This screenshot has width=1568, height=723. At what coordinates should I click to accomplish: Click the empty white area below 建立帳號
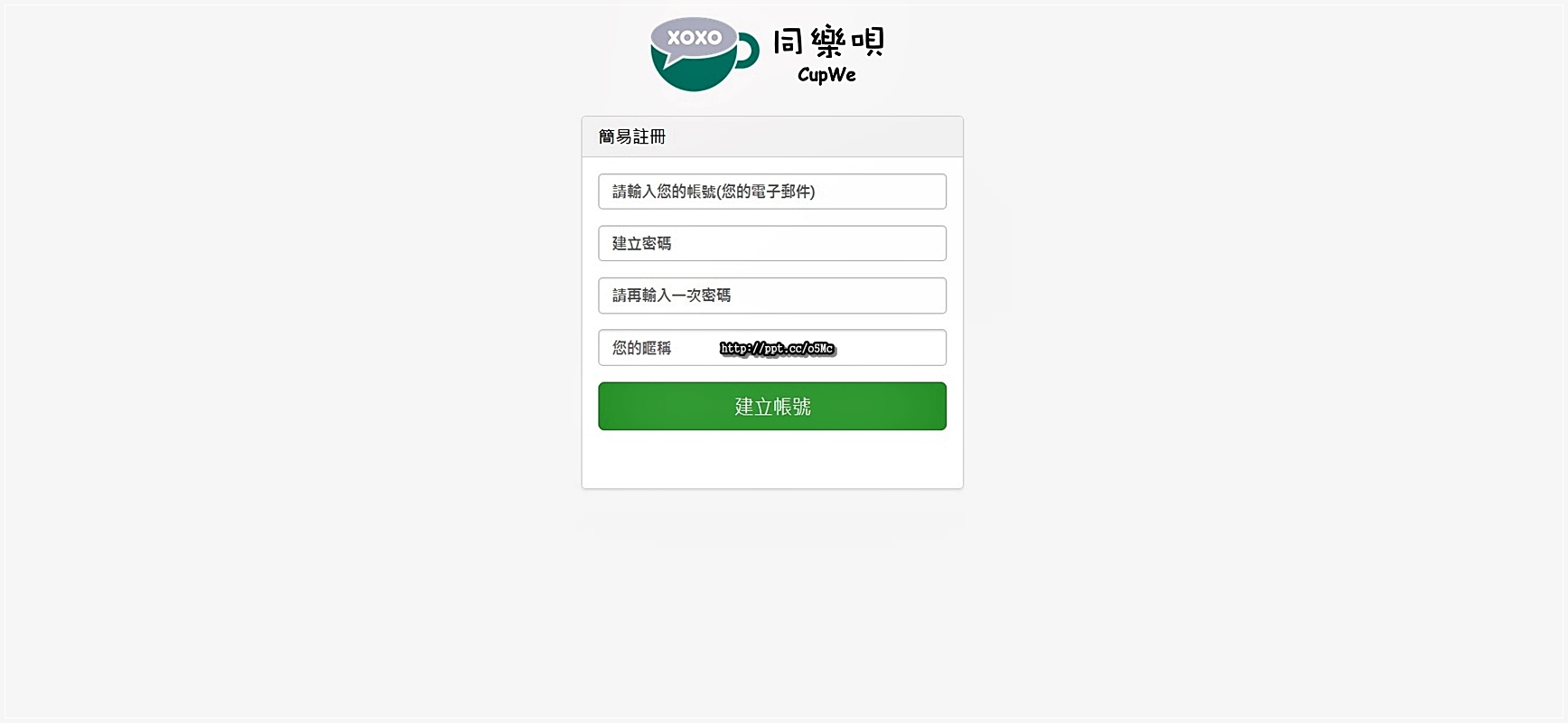tap(772, 459)
